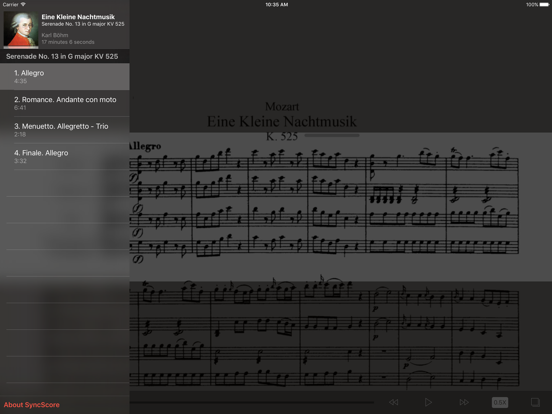Click the 3:32 duration under Finale
Screen dimensions: 552x414
click(20, 161)
